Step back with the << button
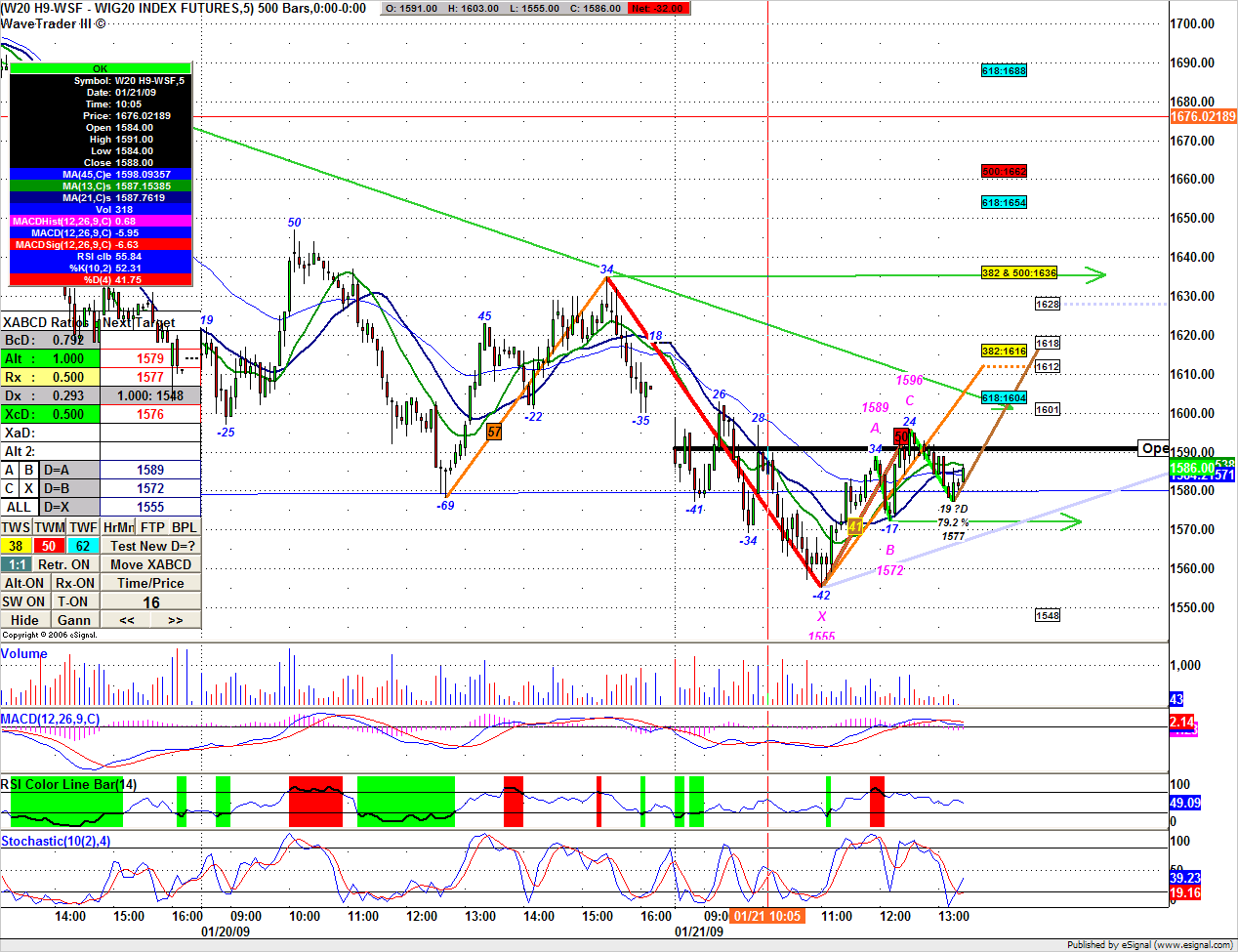1238x952 pixels. [127, 620]
